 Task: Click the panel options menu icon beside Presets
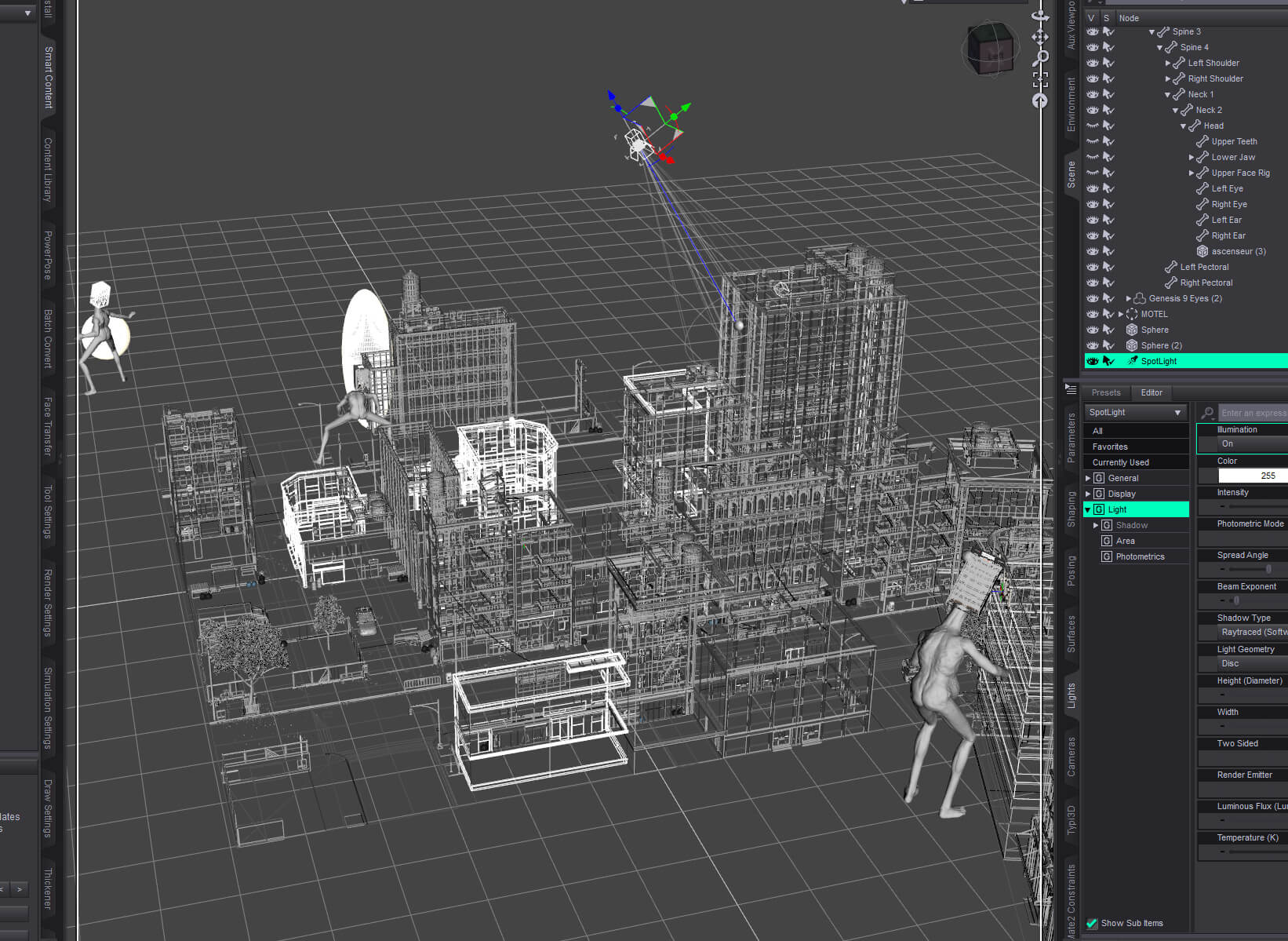pos(1071,388)
